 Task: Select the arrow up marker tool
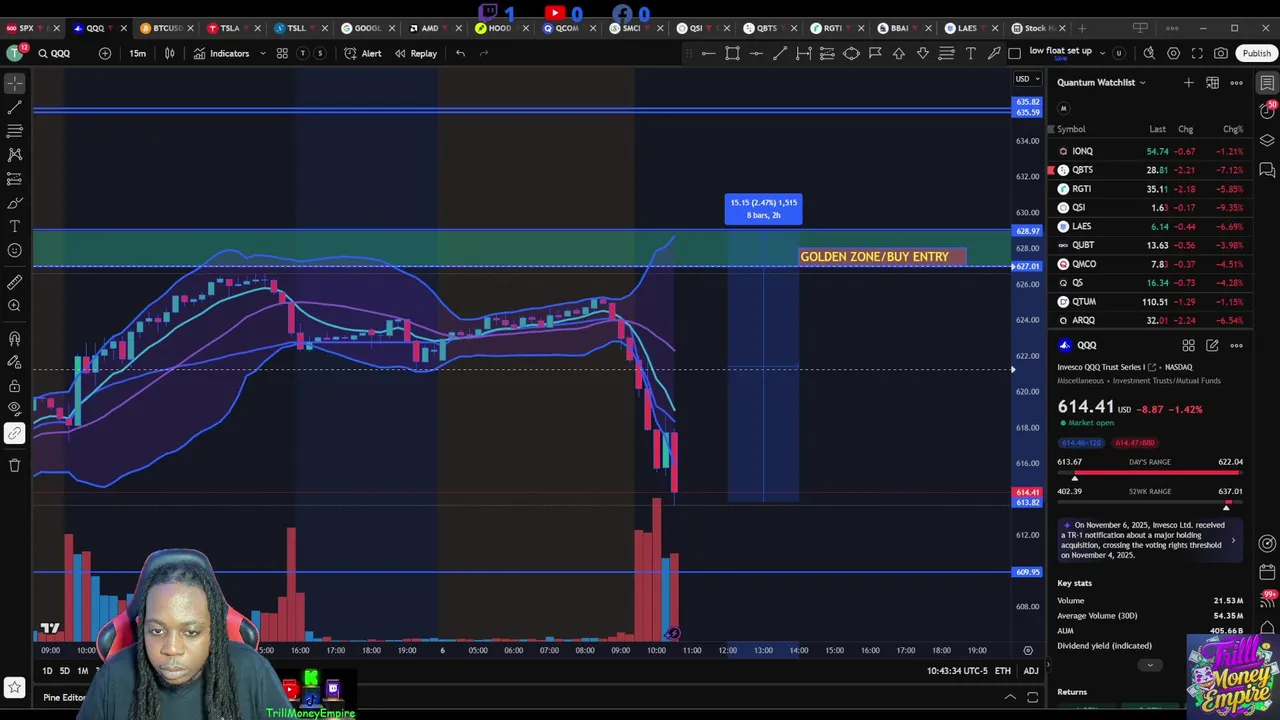click(x=899, y=53)
